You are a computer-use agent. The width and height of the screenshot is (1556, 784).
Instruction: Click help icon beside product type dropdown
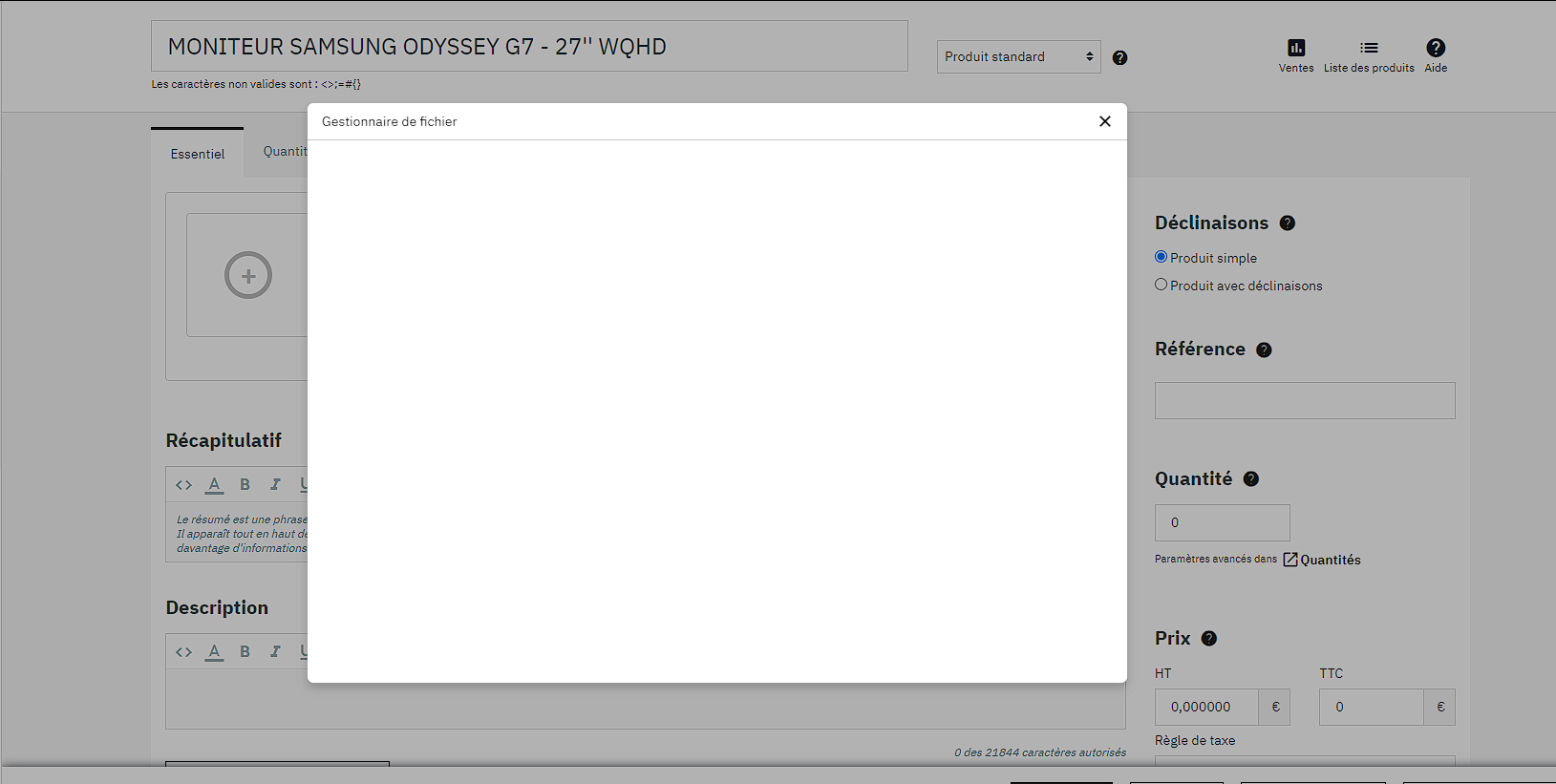pos(1120,57)
